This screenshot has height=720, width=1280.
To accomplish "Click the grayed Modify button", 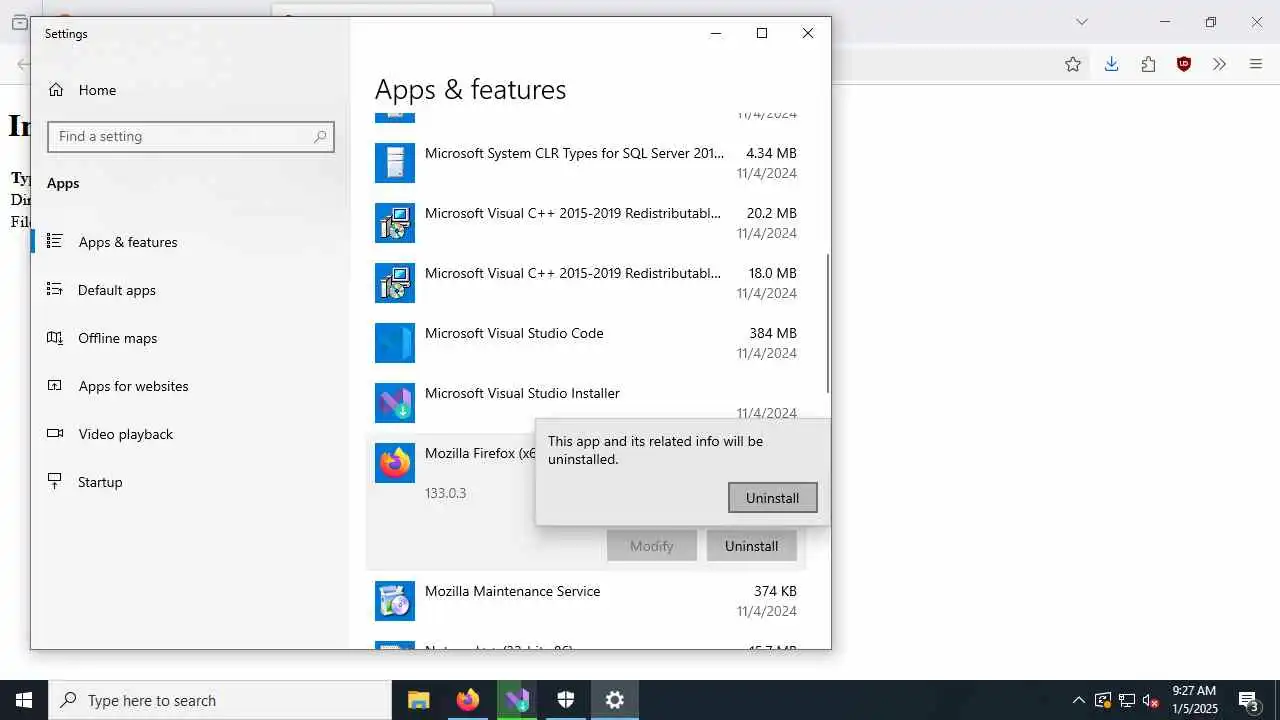I will tap(651, 546).
